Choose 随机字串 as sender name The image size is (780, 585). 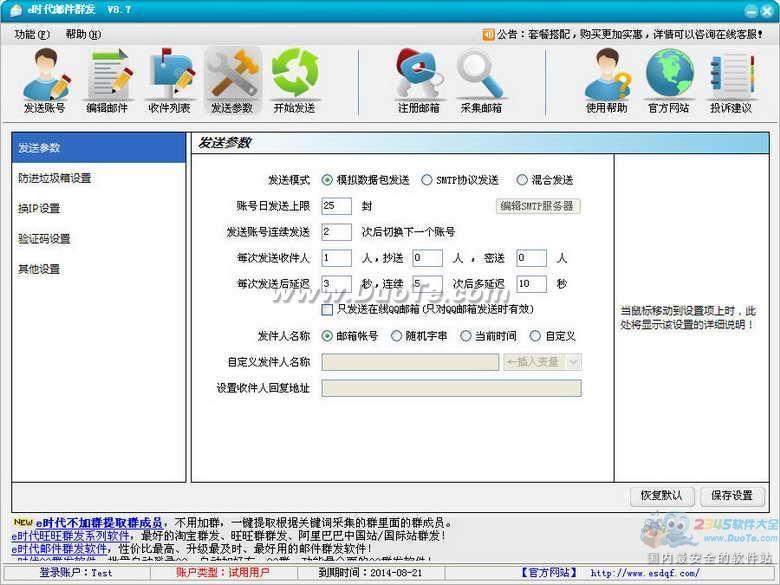click(396, 336)
